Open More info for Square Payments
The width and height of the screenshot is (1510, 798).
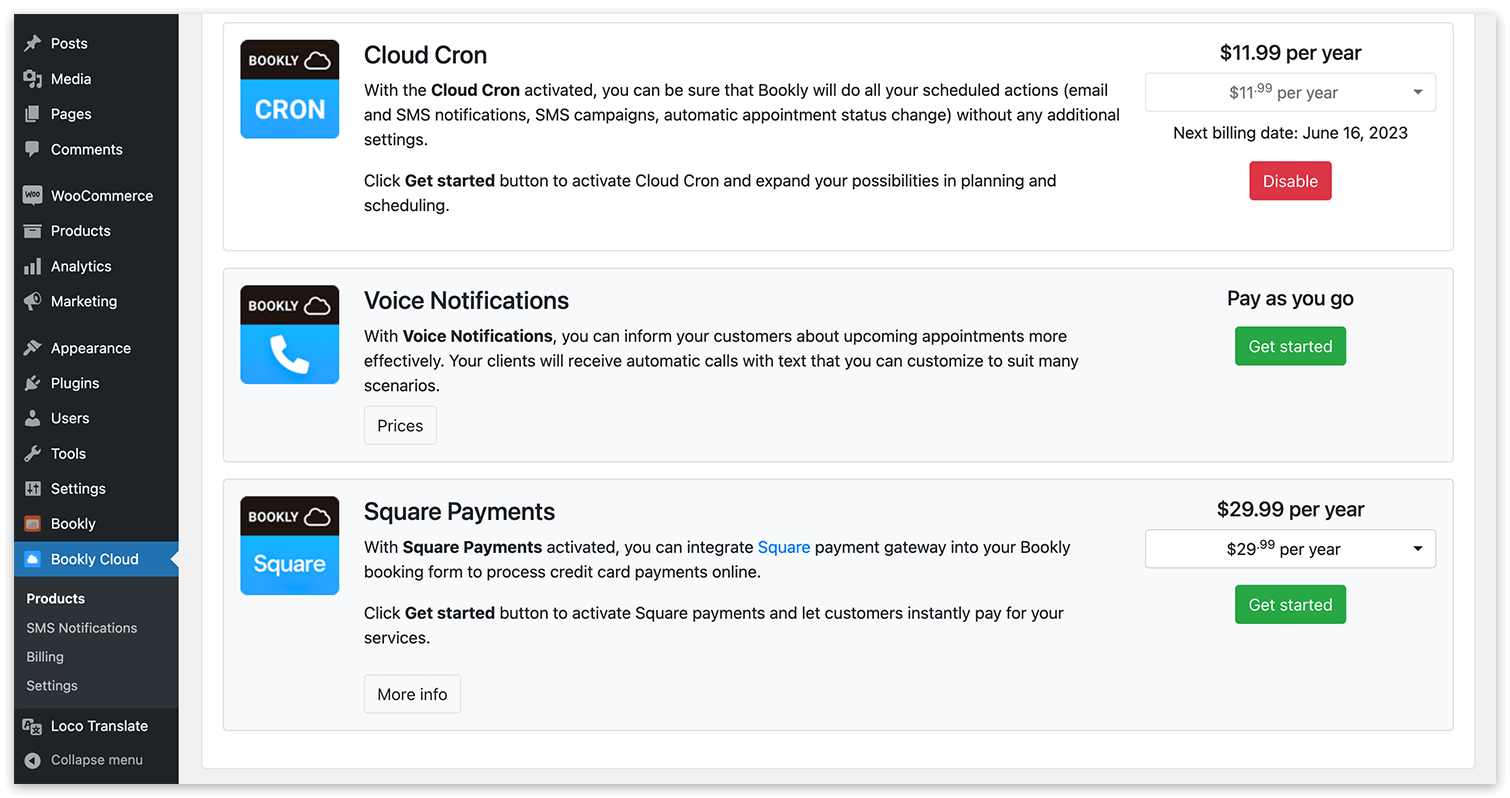pyautogui.click(x=412, y=694)
